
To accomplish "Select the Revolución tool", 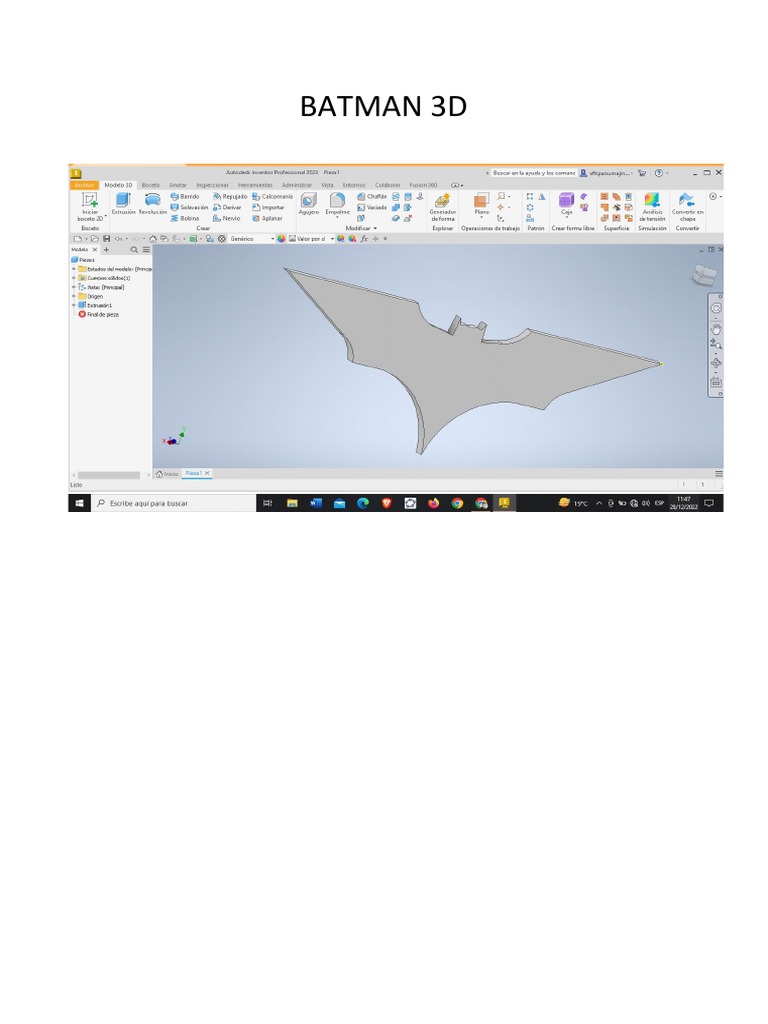I will (x=152, y=203).
